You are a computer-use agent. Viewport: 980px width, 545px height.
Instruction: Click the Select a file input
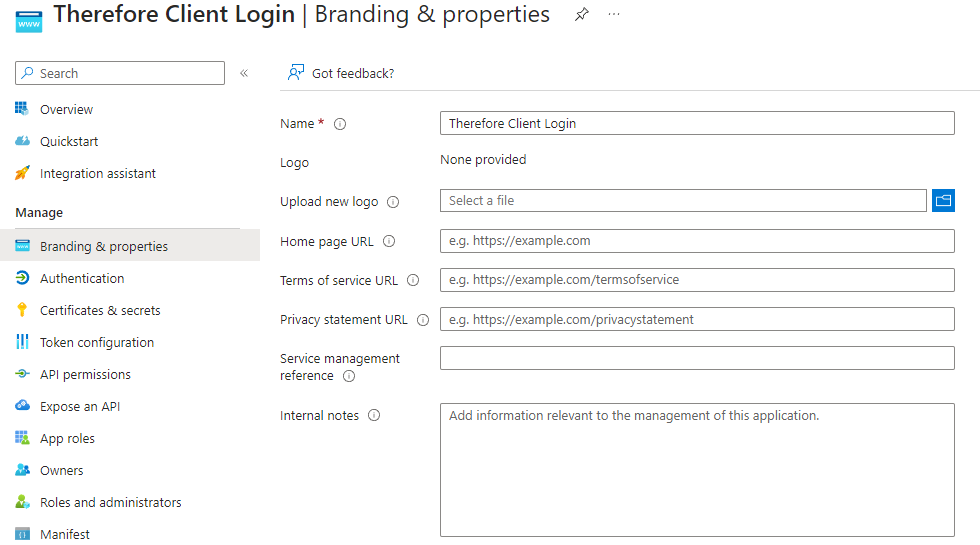pyautogui.click(x=683, y=201)
